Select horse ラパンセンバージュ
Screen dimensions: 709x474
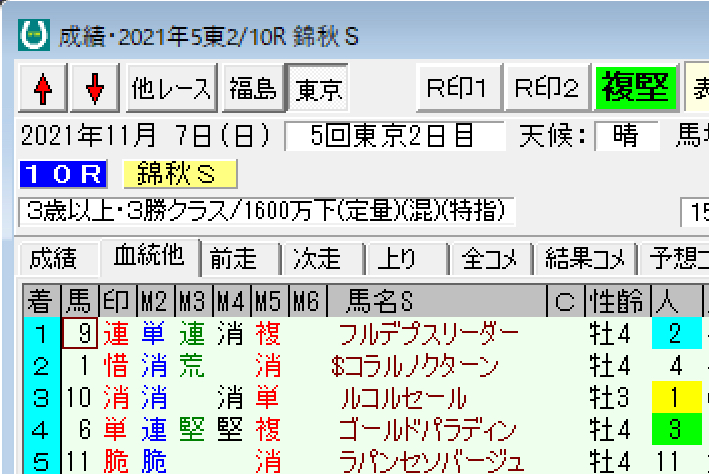[431, 462]
